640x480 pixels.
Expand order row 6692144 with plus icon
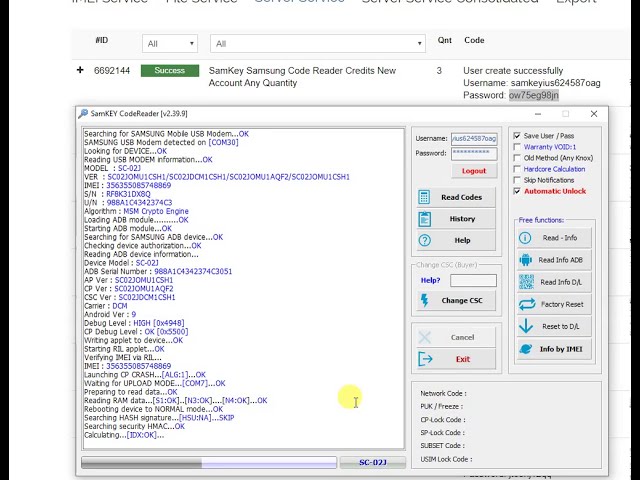[80, 70]
